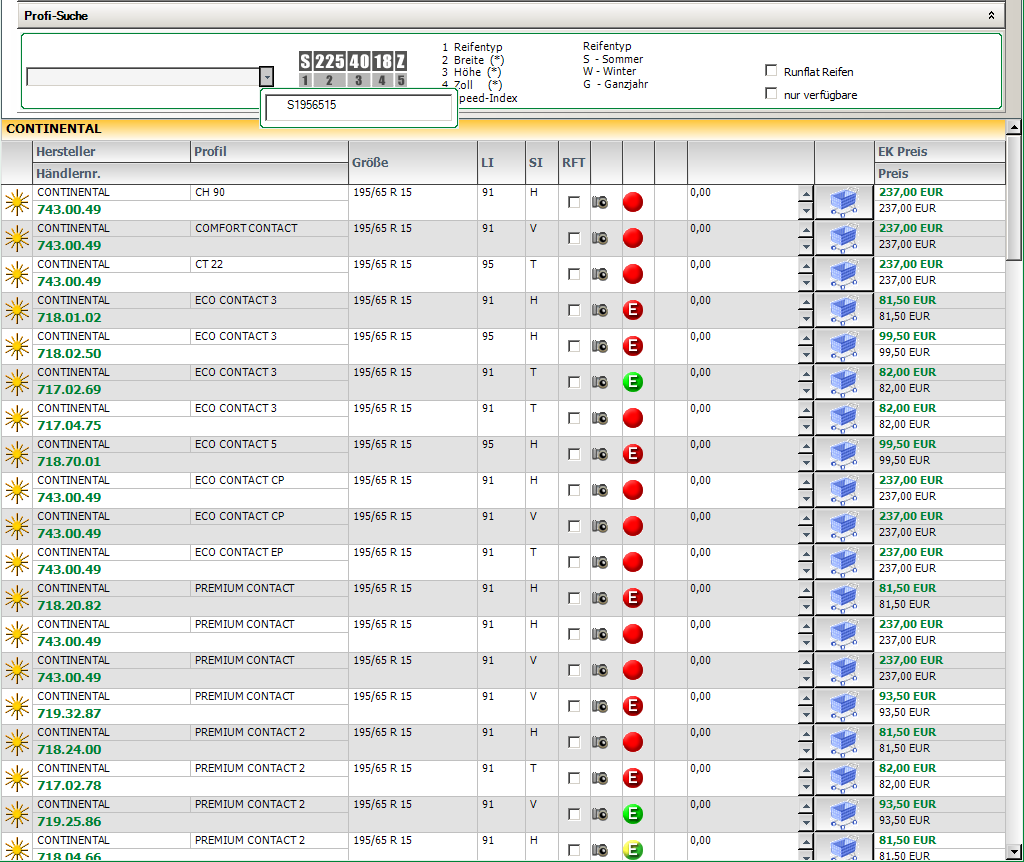The image size is (1024, 862).
Task: Click green E status of 719.25.86
Action: coord(633,814)
